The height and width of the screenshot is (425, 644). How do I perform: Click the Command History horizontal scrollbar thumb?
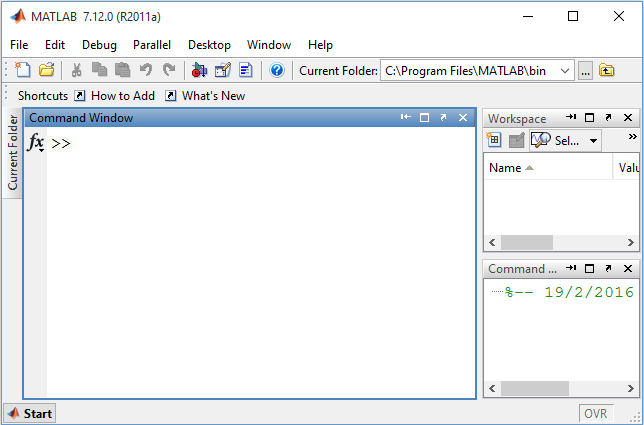(x=535, y=388)
